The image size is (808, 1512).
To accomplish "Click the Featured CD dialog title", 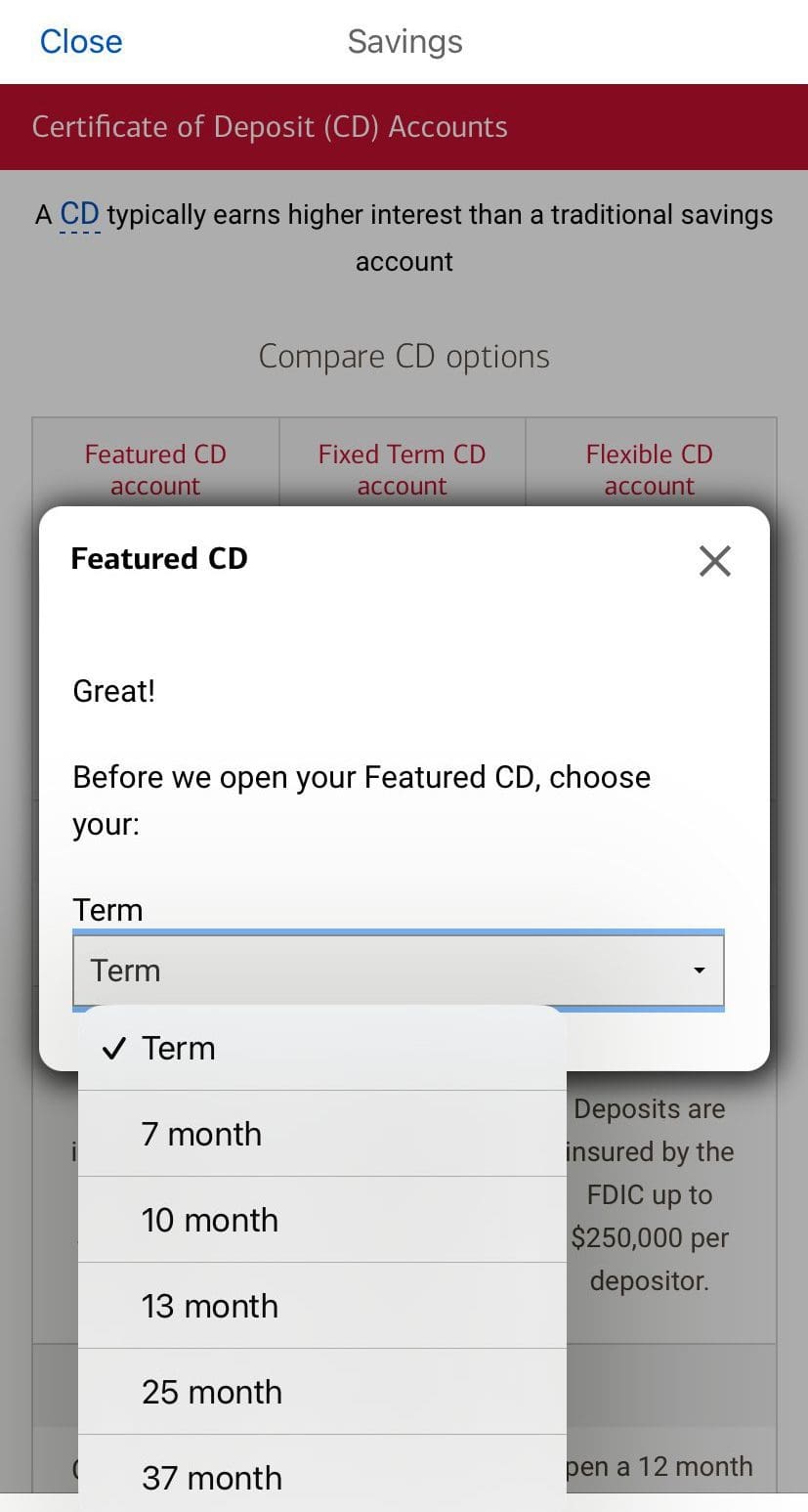I will [x=158, y=558].
